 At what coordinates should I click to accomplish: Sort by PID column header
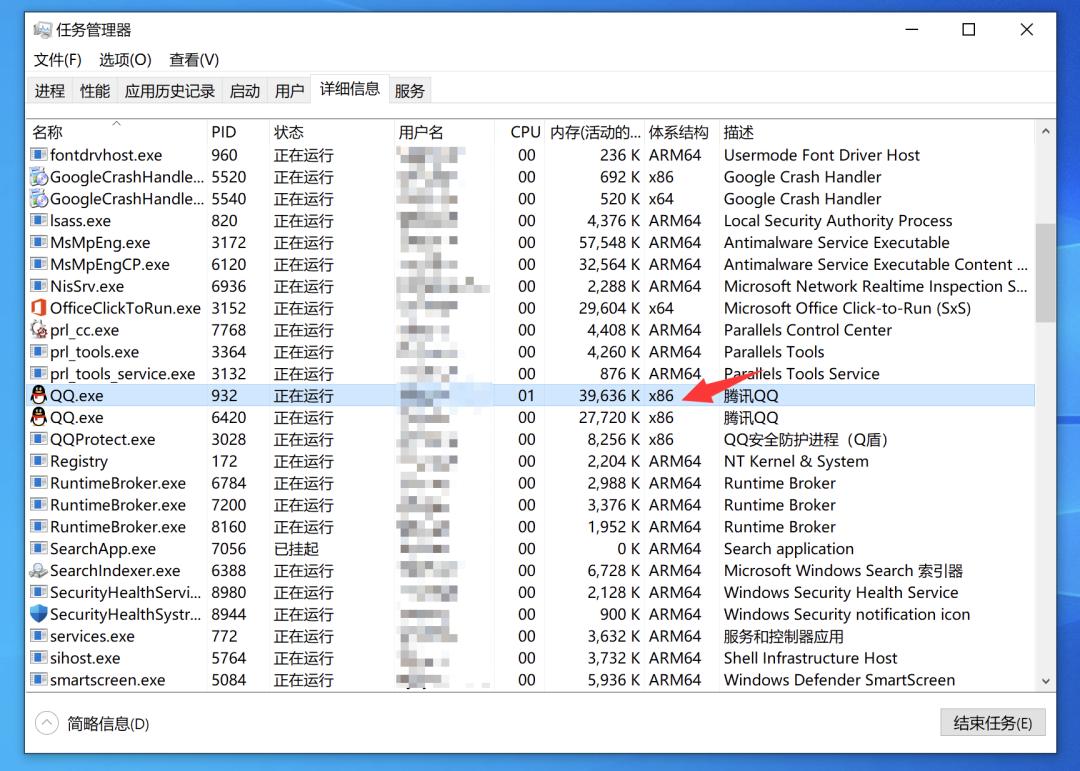click(224, 132)
